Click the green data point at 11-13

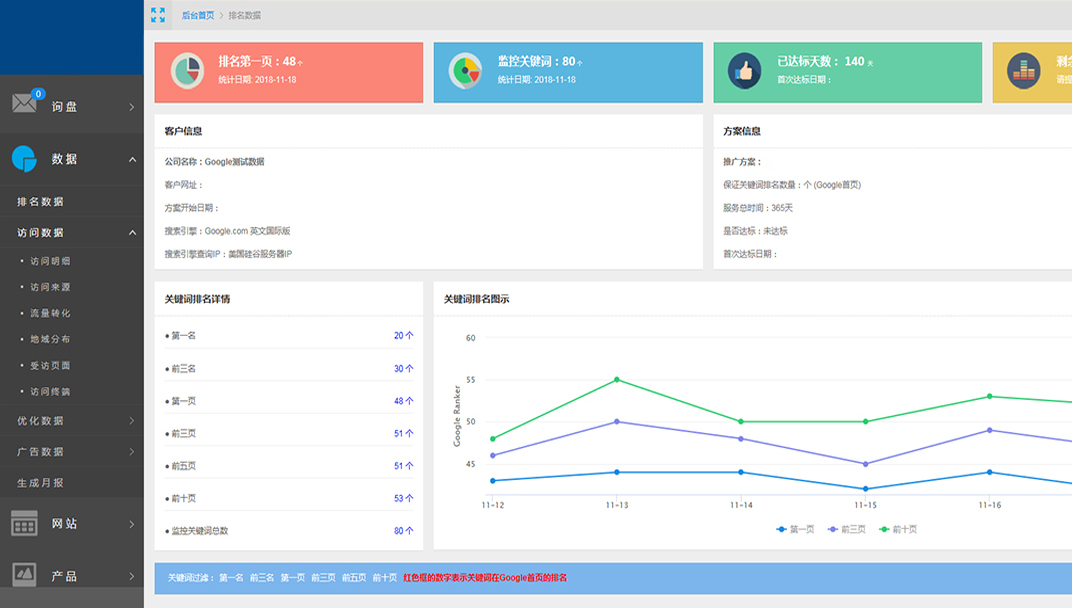[x=617, y=379]
